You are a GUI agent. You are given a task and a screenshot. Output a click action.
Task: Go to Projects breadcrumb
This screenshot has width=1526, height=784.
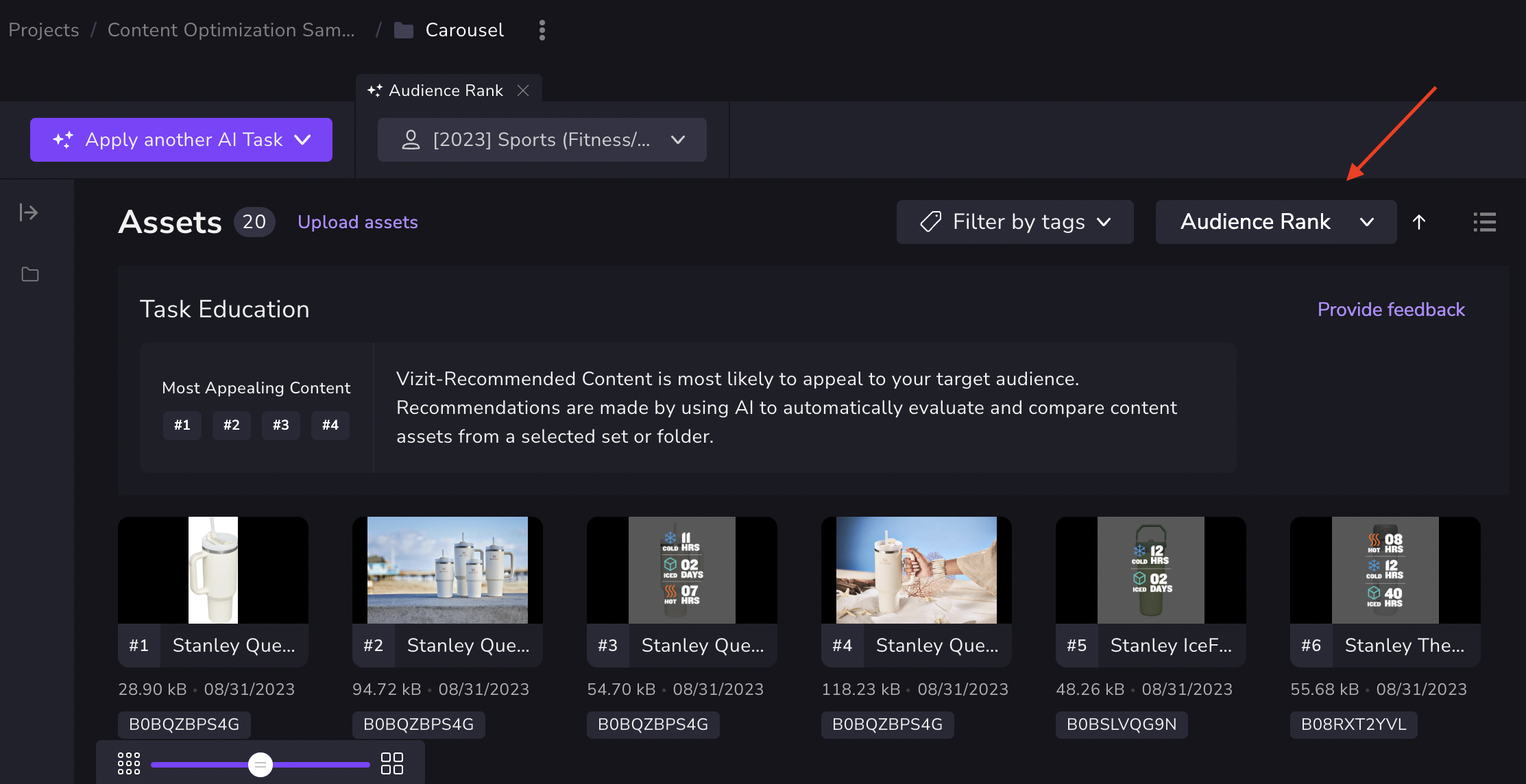(x=44, y=30)
